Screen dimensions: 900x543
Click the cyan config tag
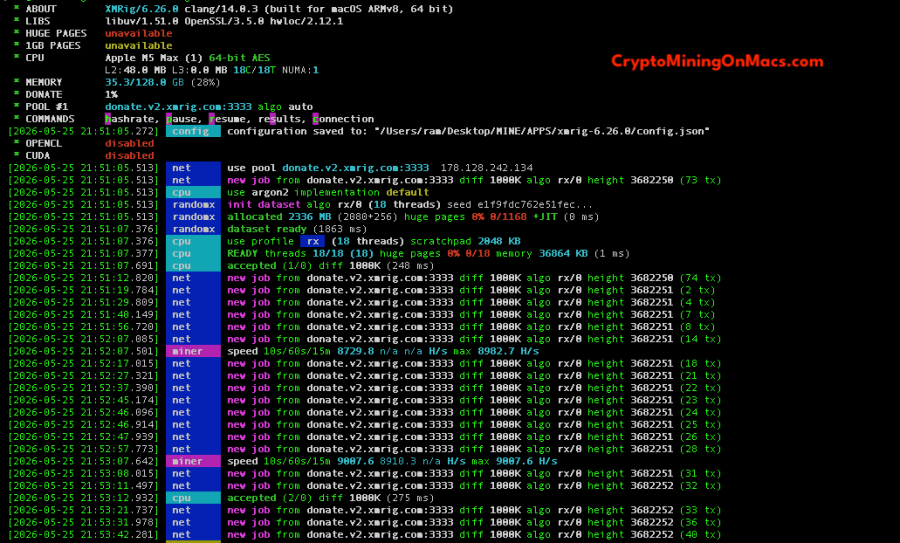[x=193, y=131]
